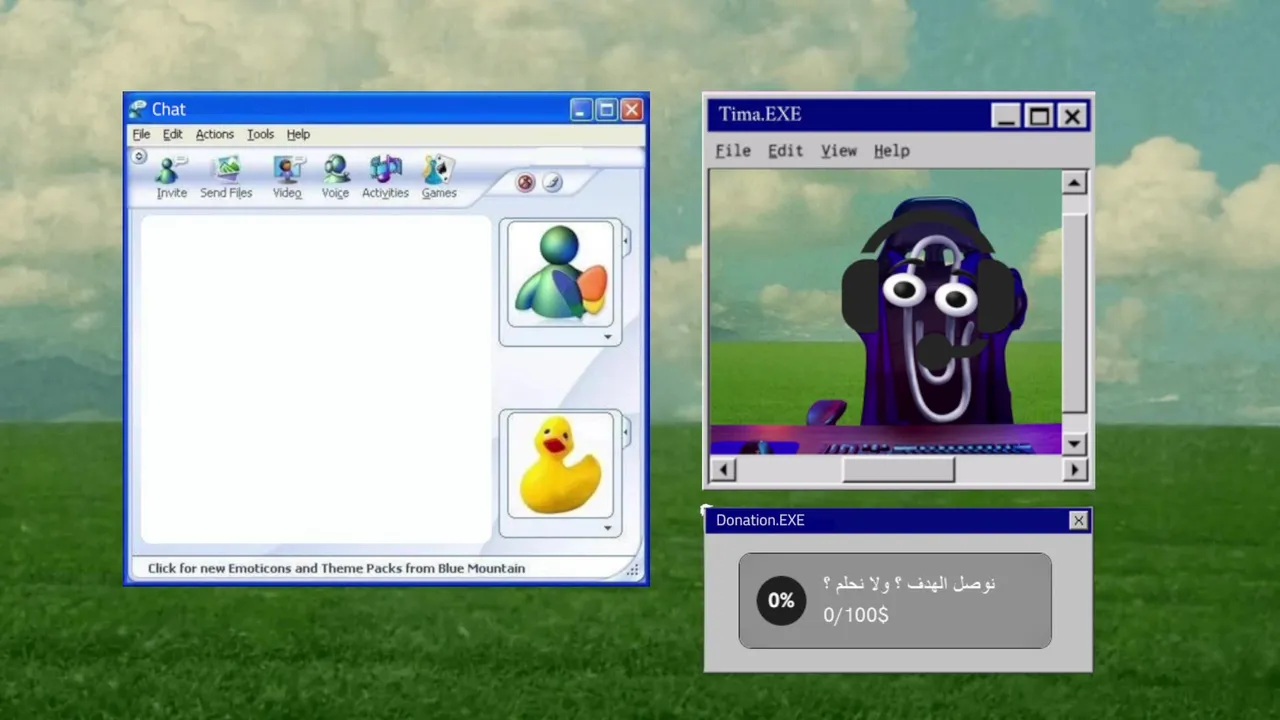Viewport: 1280px width, 720px height.
Task: Click the 0/100$ donation amount text
Action: (855, 615)
